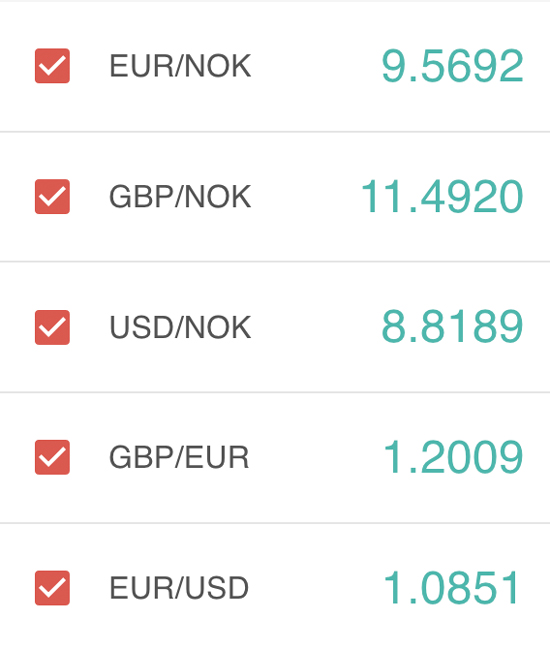Click the white checkmark beside USD/NOK
Viewport: 550px width, 650px height.
[x=52, y=327]
